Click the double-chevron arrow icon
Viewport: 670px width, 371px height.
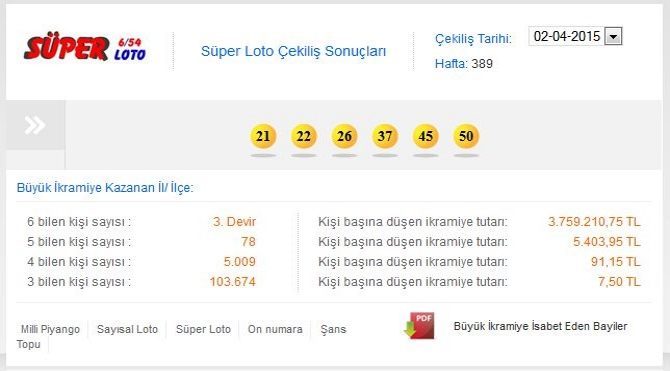[35, 125]
